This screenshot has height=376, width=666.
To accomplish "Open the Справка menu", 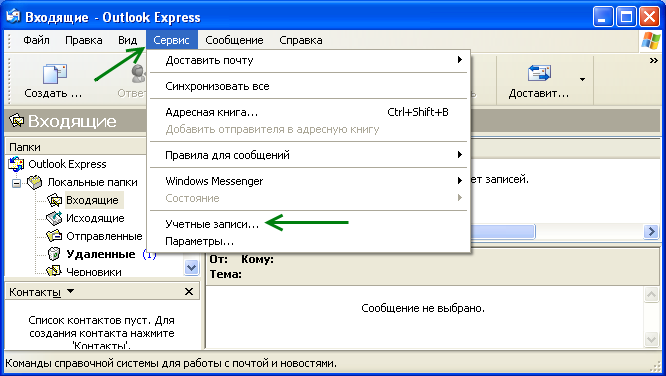I will point(301,40).
